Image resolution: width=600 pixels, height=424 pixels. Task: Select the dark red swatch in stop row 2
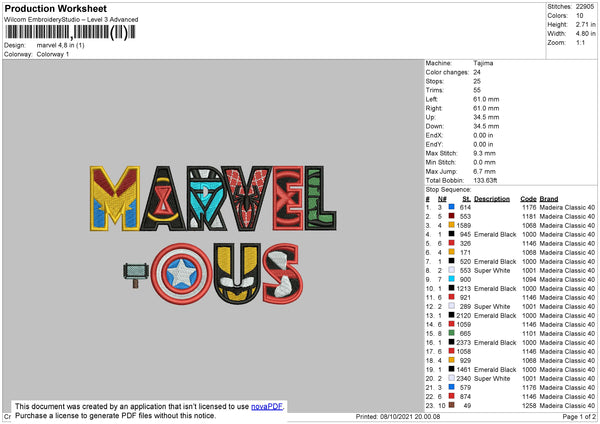452,216
